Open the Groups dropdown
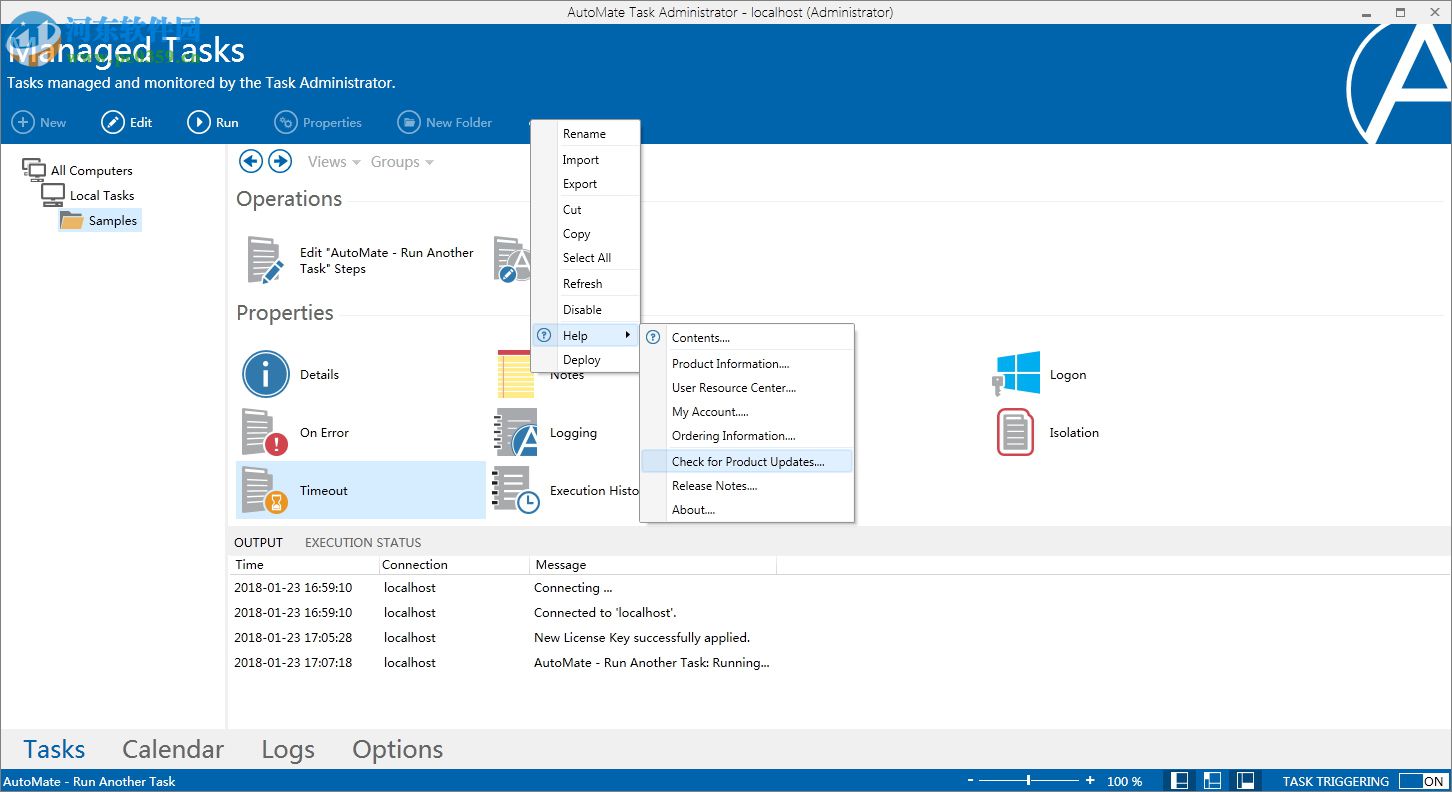The height and width of the screenshot is (792, 1452). coord(402,162)
